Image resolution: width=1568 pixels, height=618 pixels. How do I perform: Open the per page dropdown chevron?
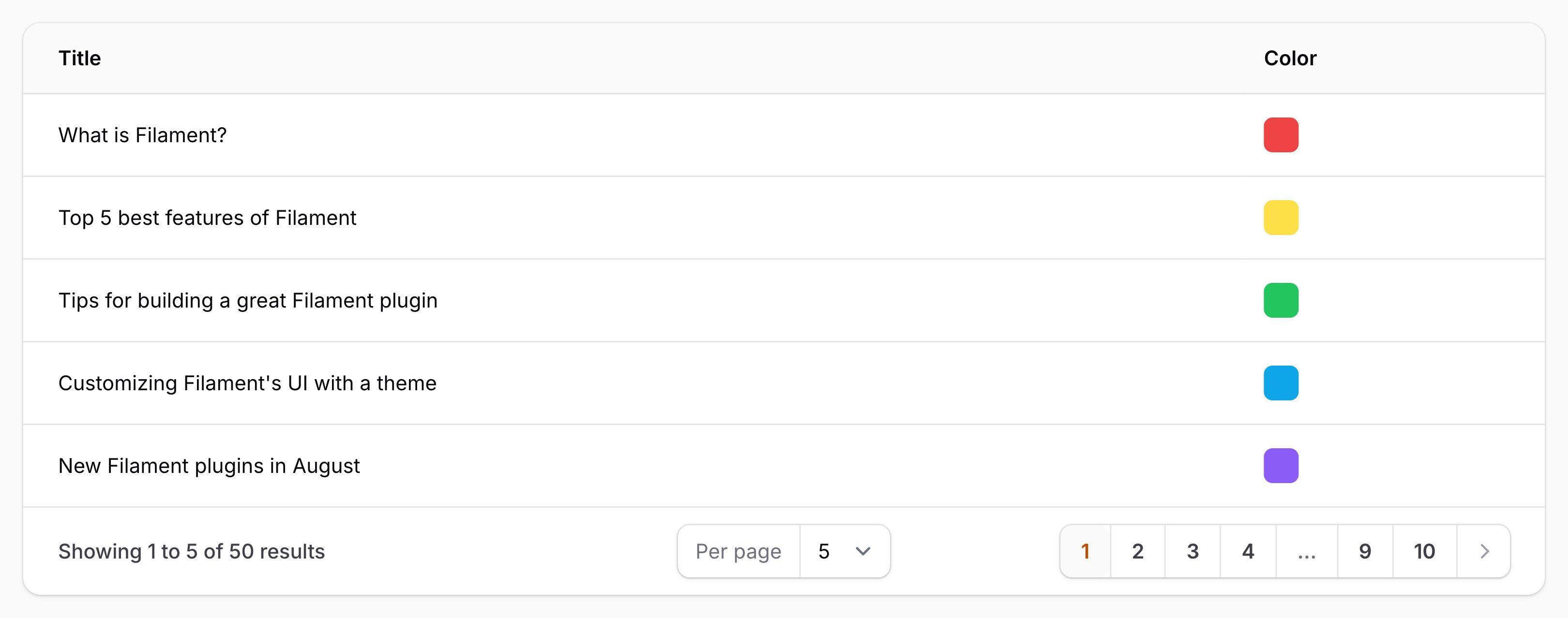coord(862,551)
